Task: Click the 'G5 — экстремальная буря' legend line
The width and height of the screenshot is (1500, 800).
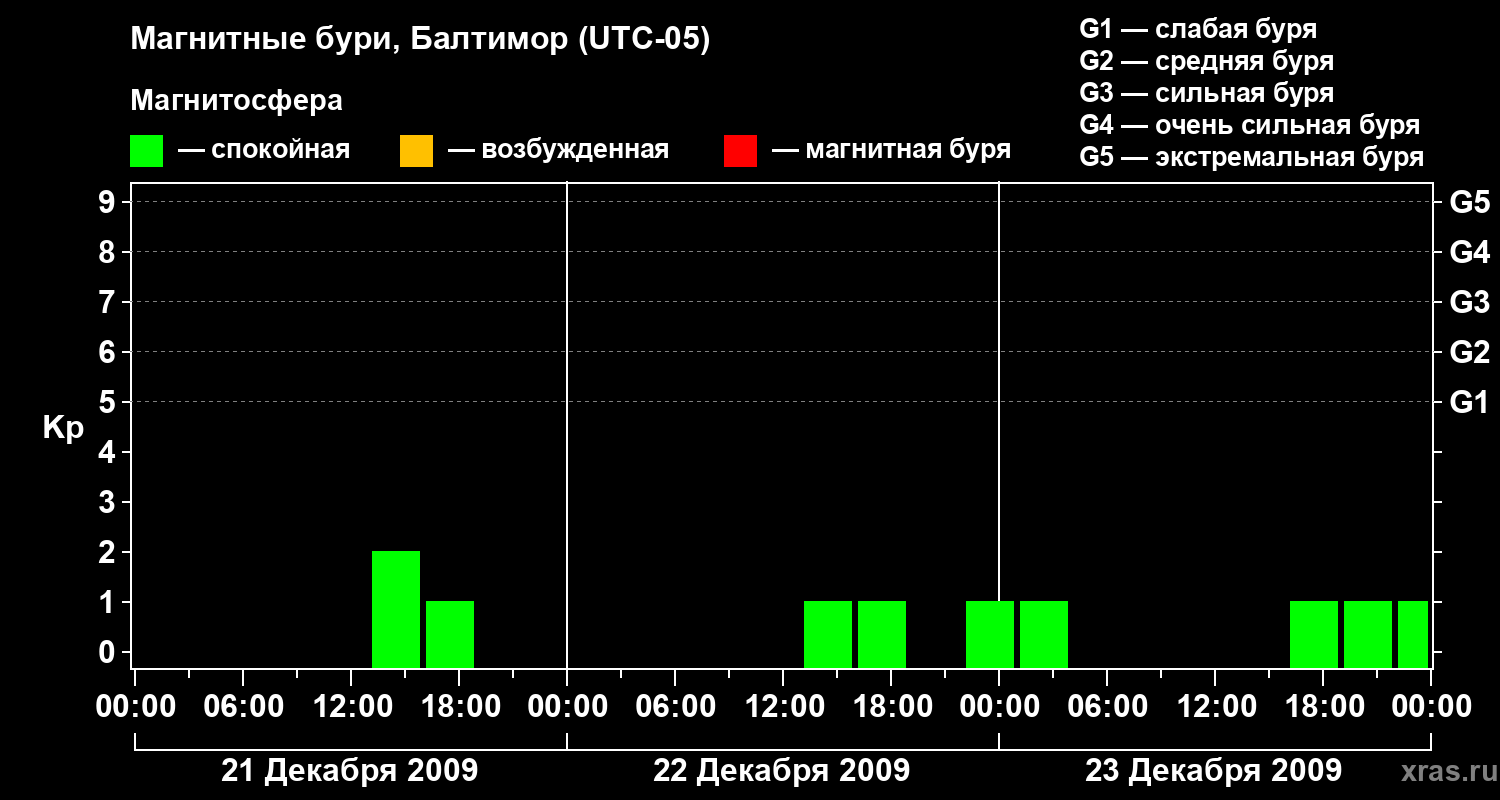Action: 1251,157
